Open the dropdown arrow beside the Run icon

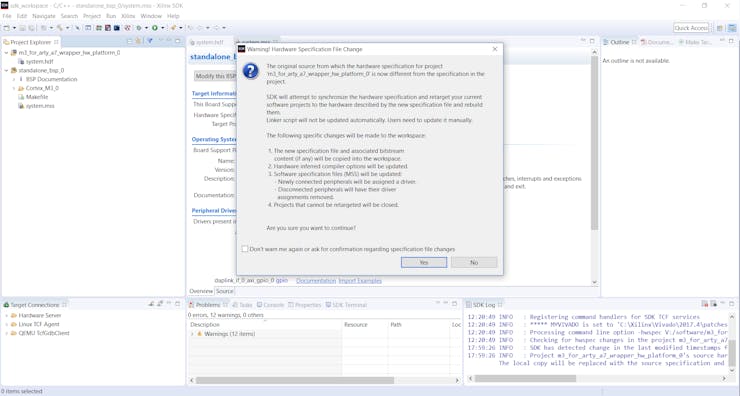click(x=162, y=28)
